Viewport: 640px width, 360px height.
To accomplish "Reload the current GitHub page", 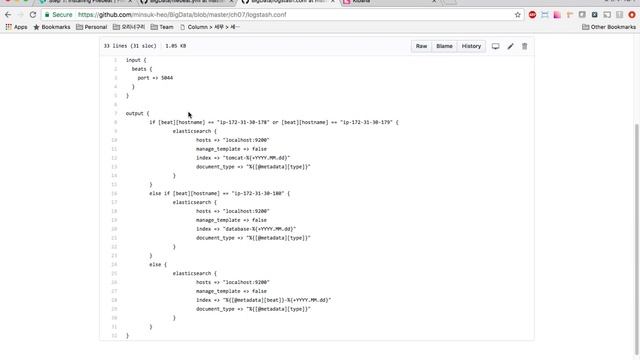I will tap(33, 15).
